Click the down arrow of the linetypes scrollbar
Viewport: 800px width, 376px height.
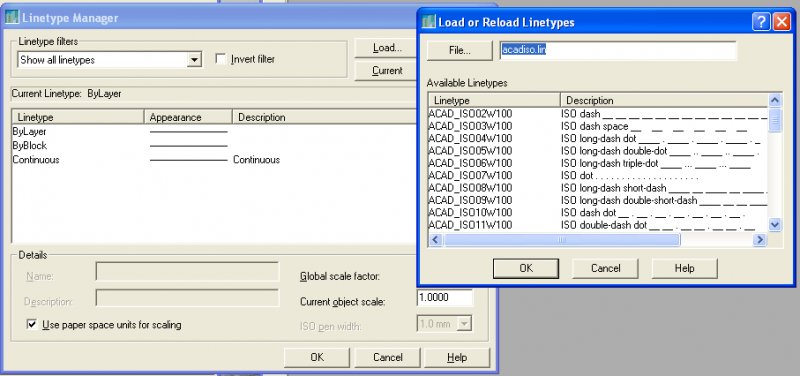(774, 224)
